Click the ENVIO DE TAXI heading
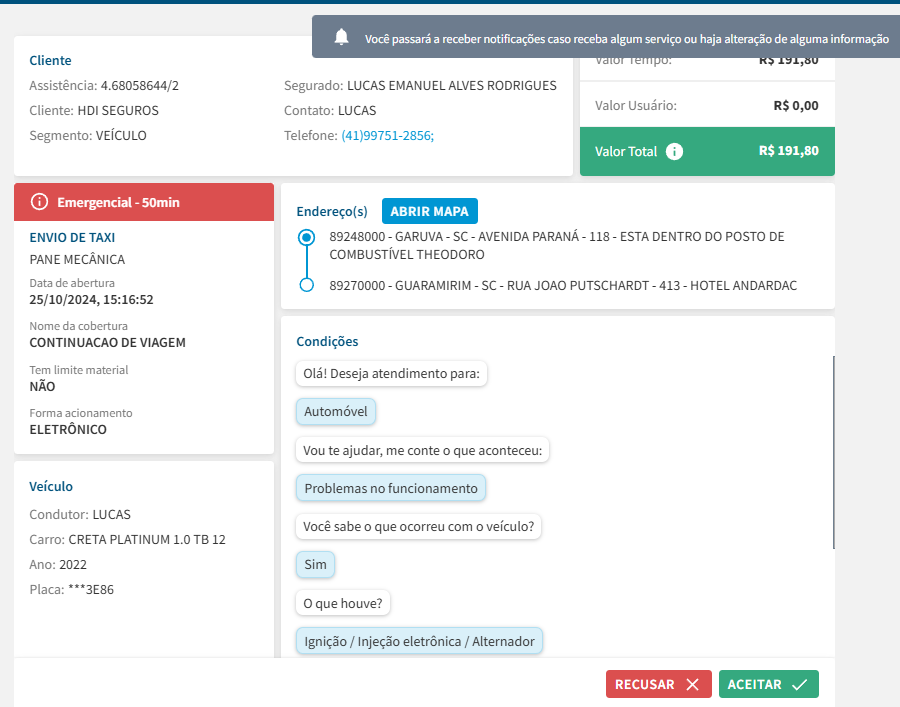This screenshot has height=707, width=900. pyautogui.click(x=72, y=238)
